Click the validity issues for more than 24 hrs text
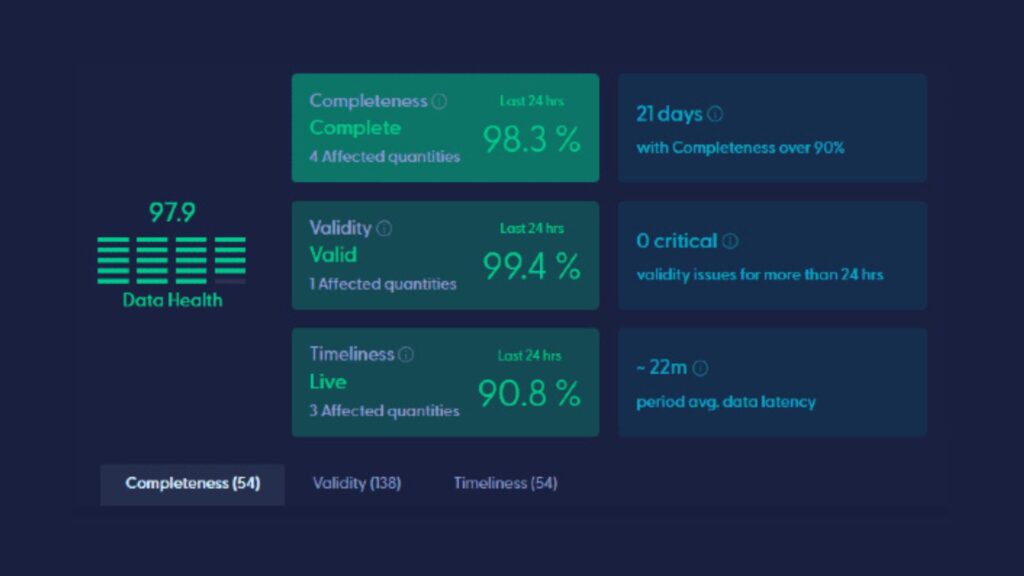This screenshot has height=576, width=1024. coord(759,274)
